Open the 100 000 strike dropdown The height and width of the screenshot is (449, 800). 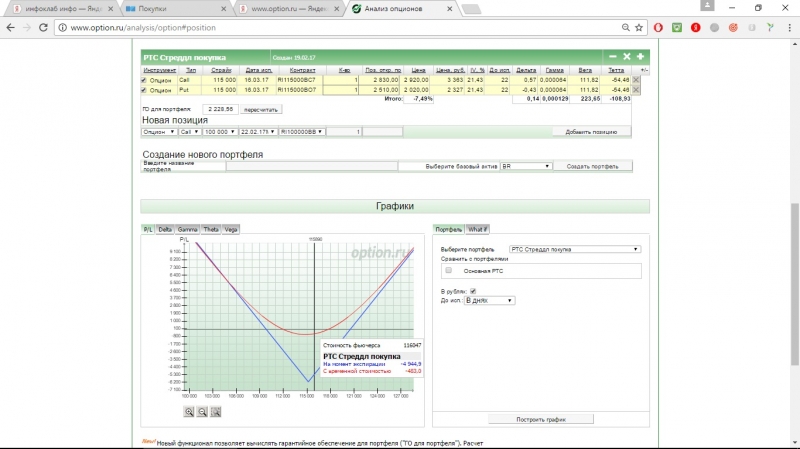click(219, 132)
